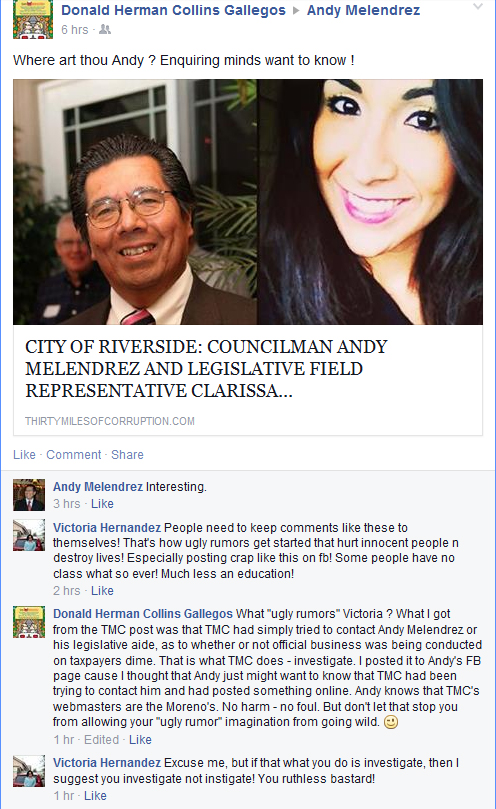Click Comment under the post

point(74,455)
